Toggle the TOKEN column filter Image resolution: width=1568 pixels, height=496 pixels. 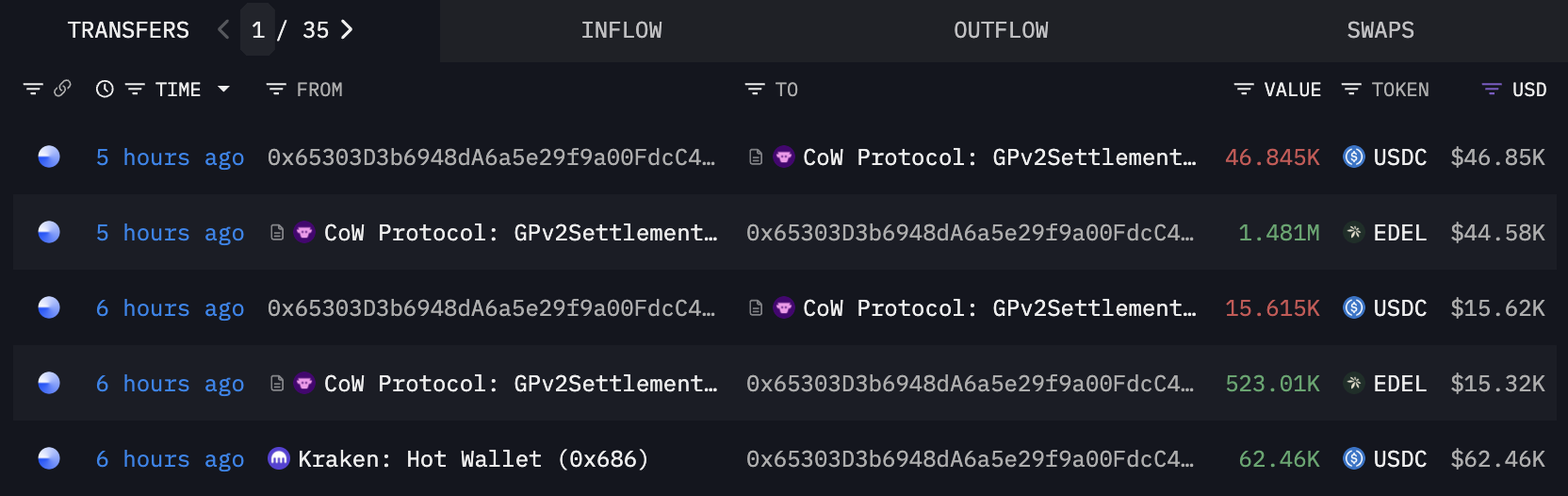1351,90
